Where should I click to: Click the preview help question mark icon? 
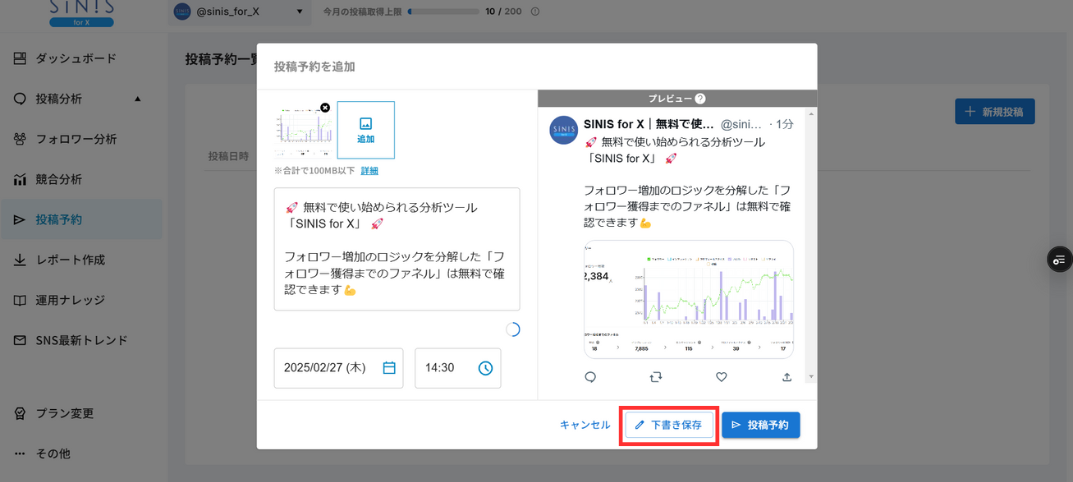tap(700, 99)
